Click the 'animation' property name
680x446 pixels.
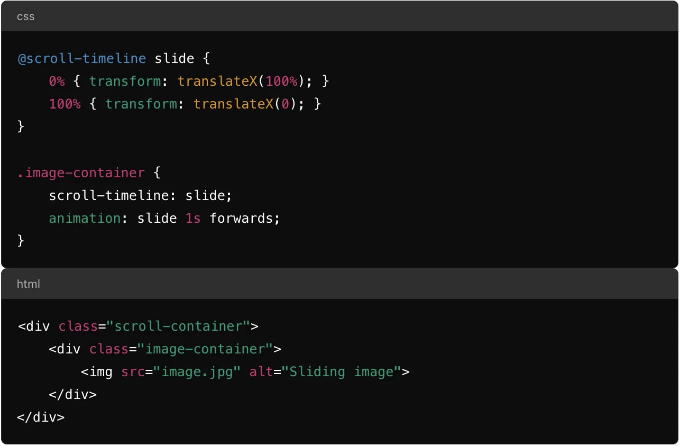click(x=85, y=218)
